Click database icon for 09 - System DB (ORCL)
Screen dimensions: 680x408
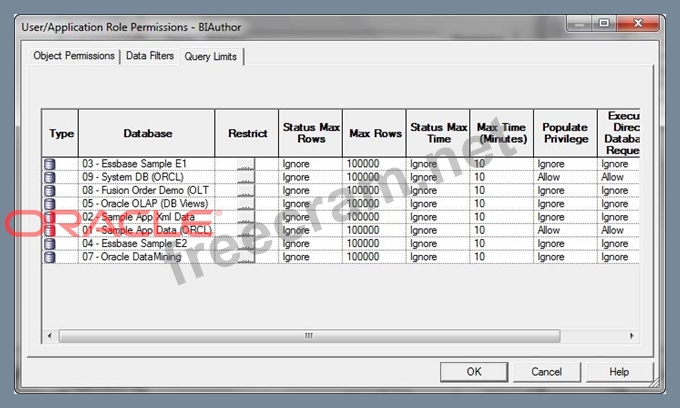(50, 177)
